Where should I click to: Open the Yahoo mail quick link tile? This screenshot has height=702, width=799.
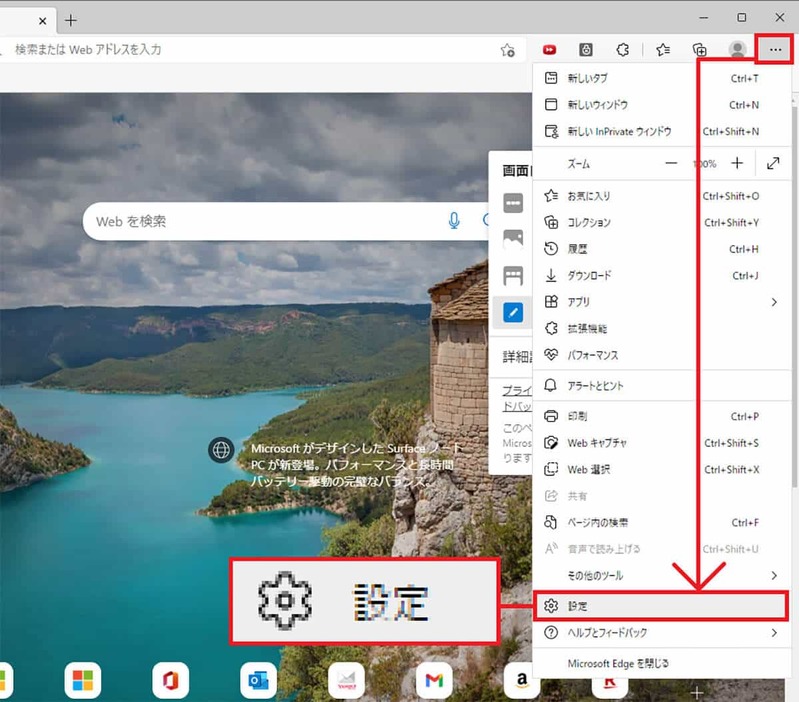point(347,680)
